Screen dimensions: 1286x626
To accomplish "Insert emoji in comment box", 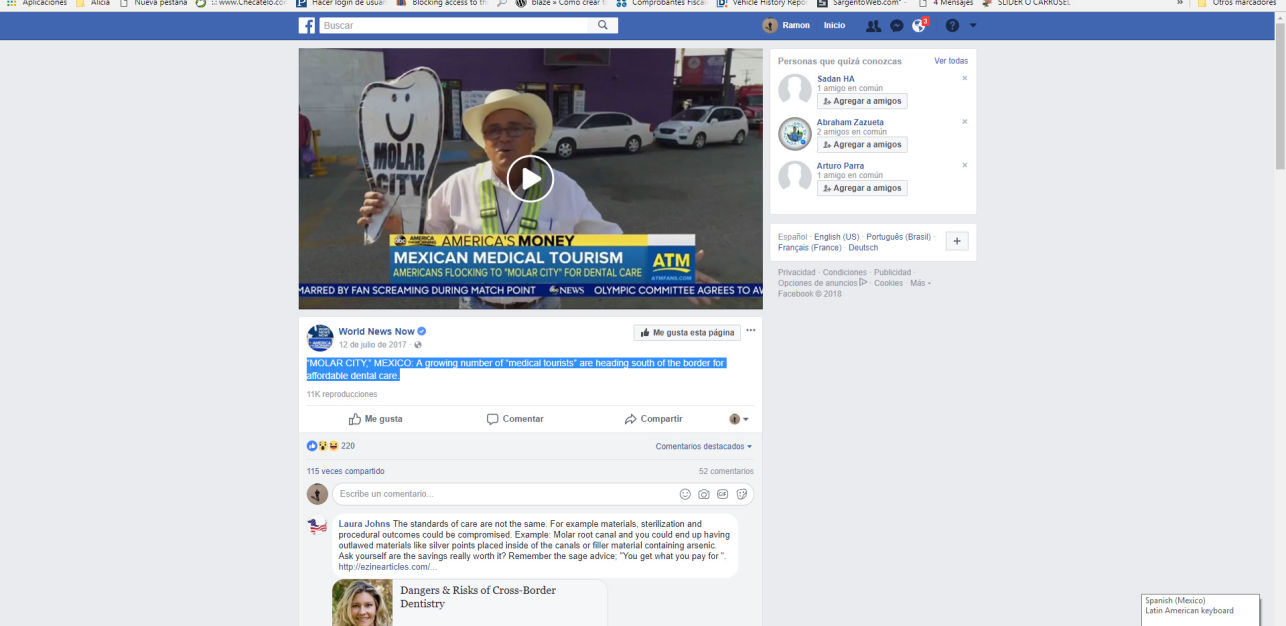I will tap(685, 494).
